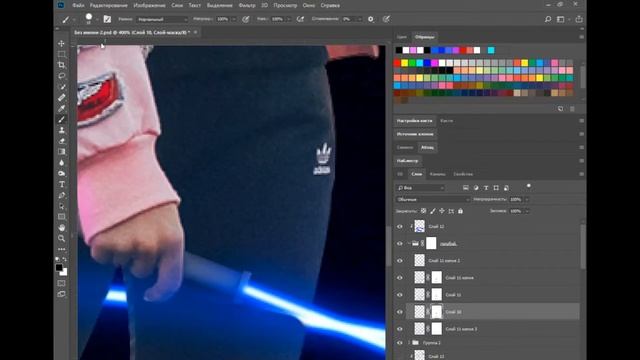The width and height of the screenshot is (640, 360).
Task: Click the Change Screen Mode icon
Action: (x=62, y=294)
